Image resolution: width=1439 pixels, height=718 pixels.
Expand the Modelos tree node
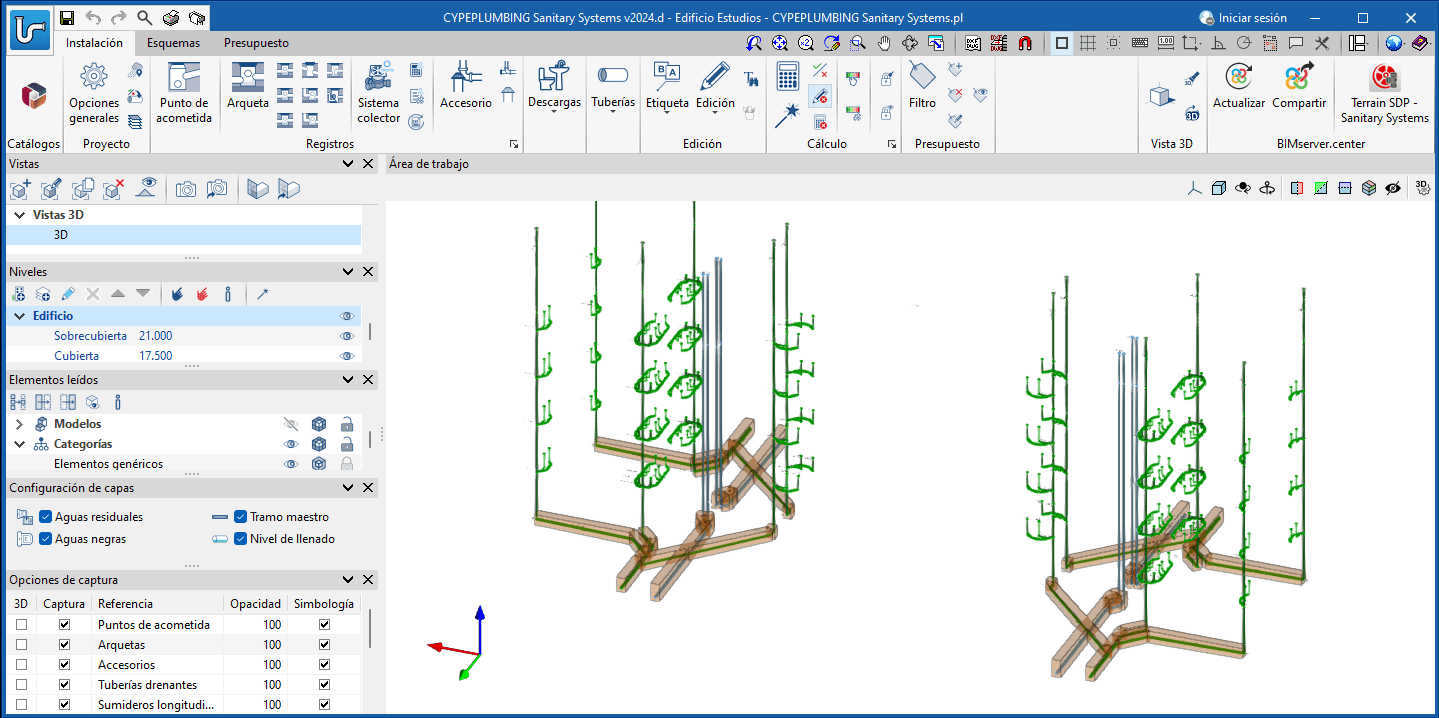point(19,424)
